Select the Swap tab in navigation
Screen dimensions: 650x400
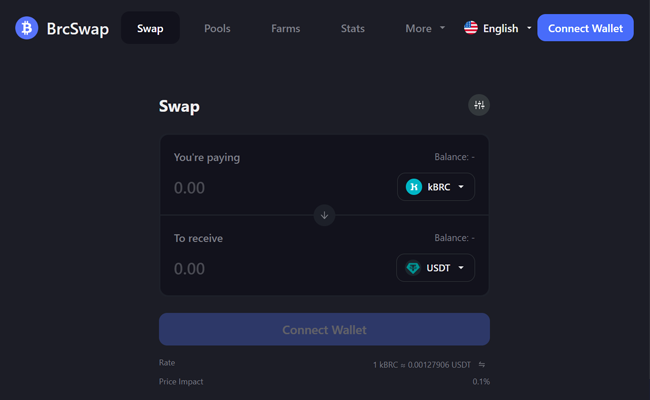coord(150,28)
